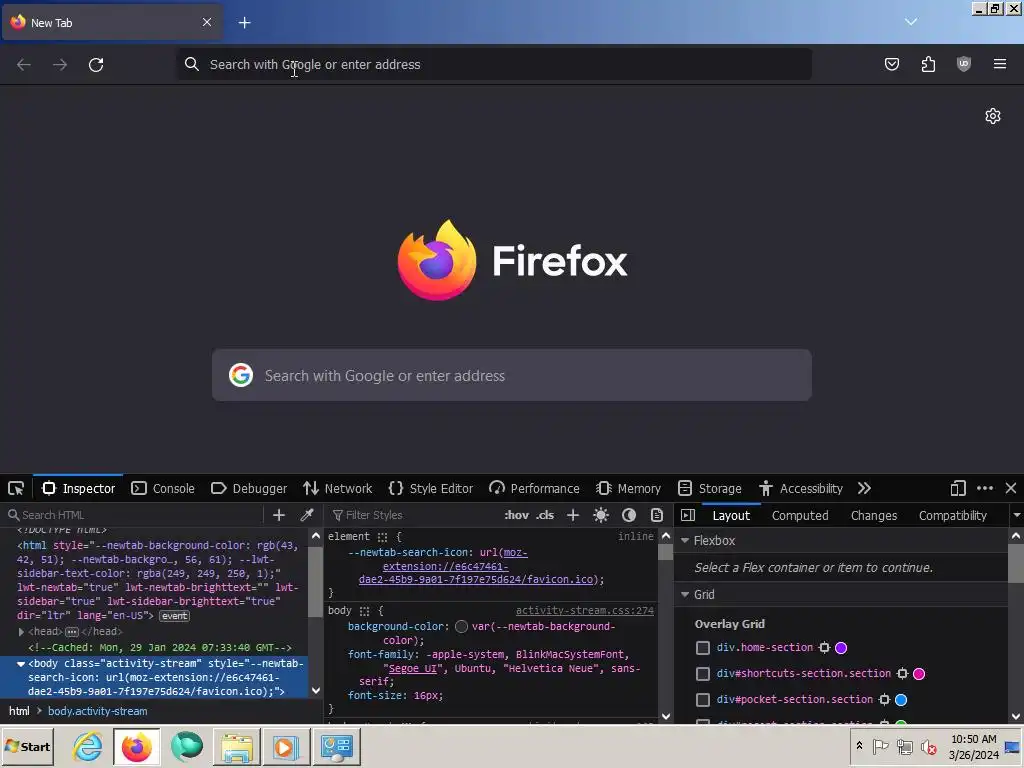Select body.activity-stream breadcrumb

pyautogui.click(x=97, y=711)
